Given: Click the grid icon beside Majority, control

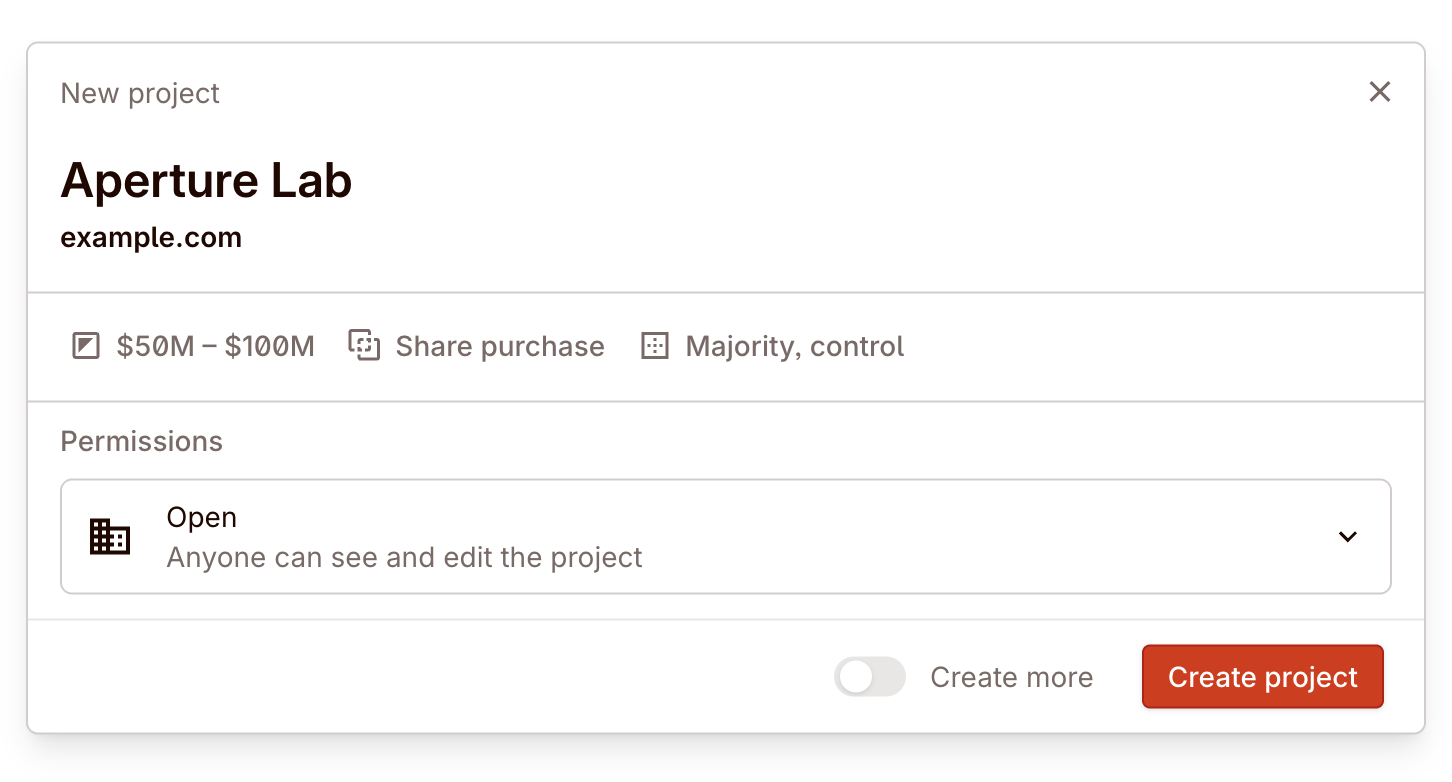Looking at the screenshot, I should coord(654,347).
